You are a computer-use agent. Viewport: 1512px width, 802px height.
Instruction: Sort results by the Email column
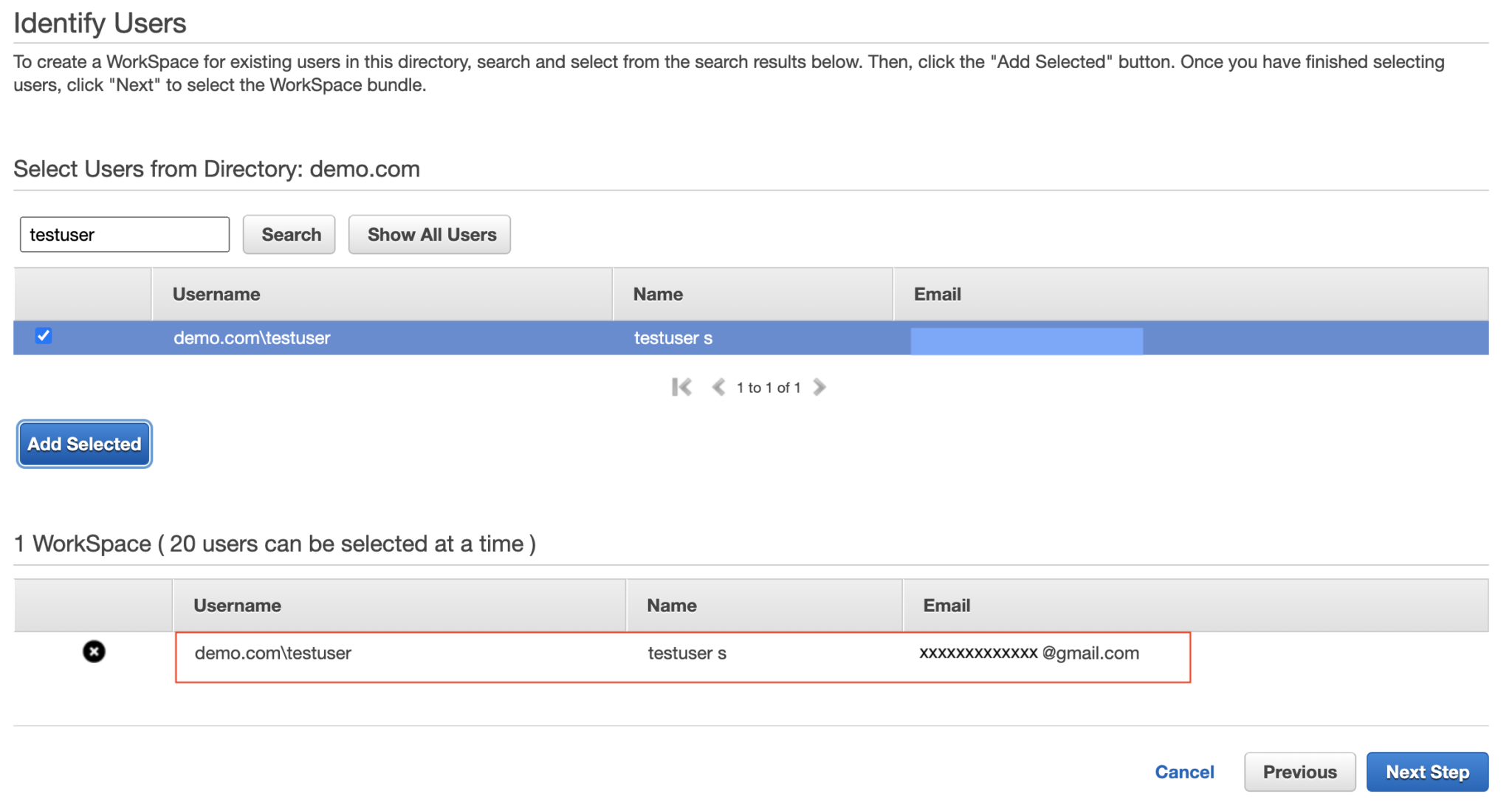[936, 293]
